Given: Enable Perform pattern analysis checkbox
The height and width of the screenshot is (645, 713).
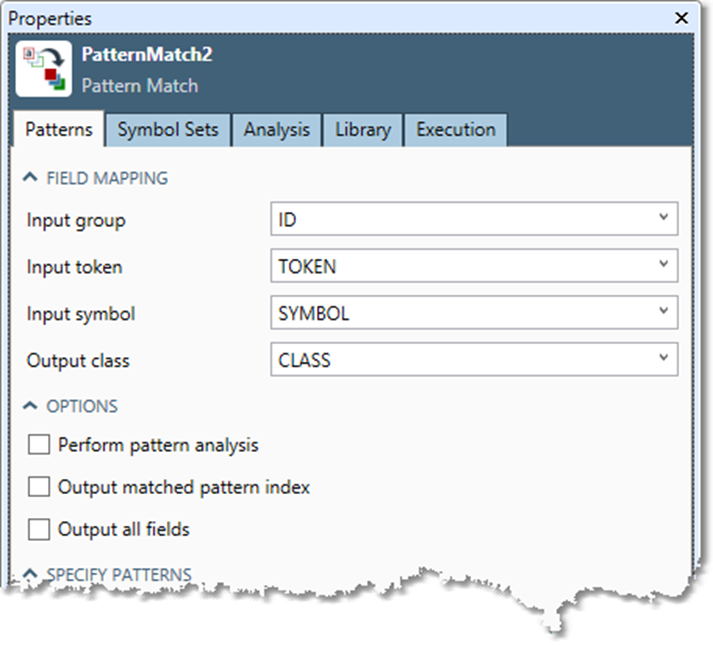Looking at the screenshot, I should 39,445.
